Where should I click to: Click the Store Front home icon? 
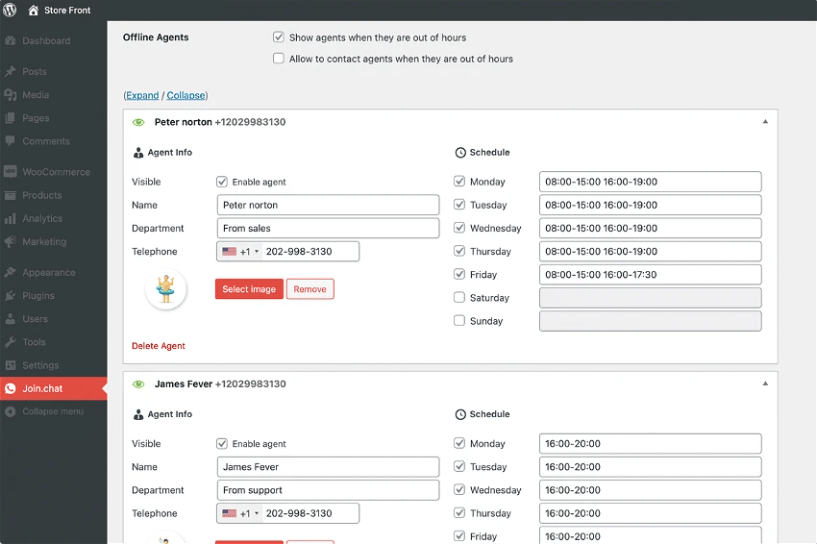pyautogui.click(x=34, y=10)
